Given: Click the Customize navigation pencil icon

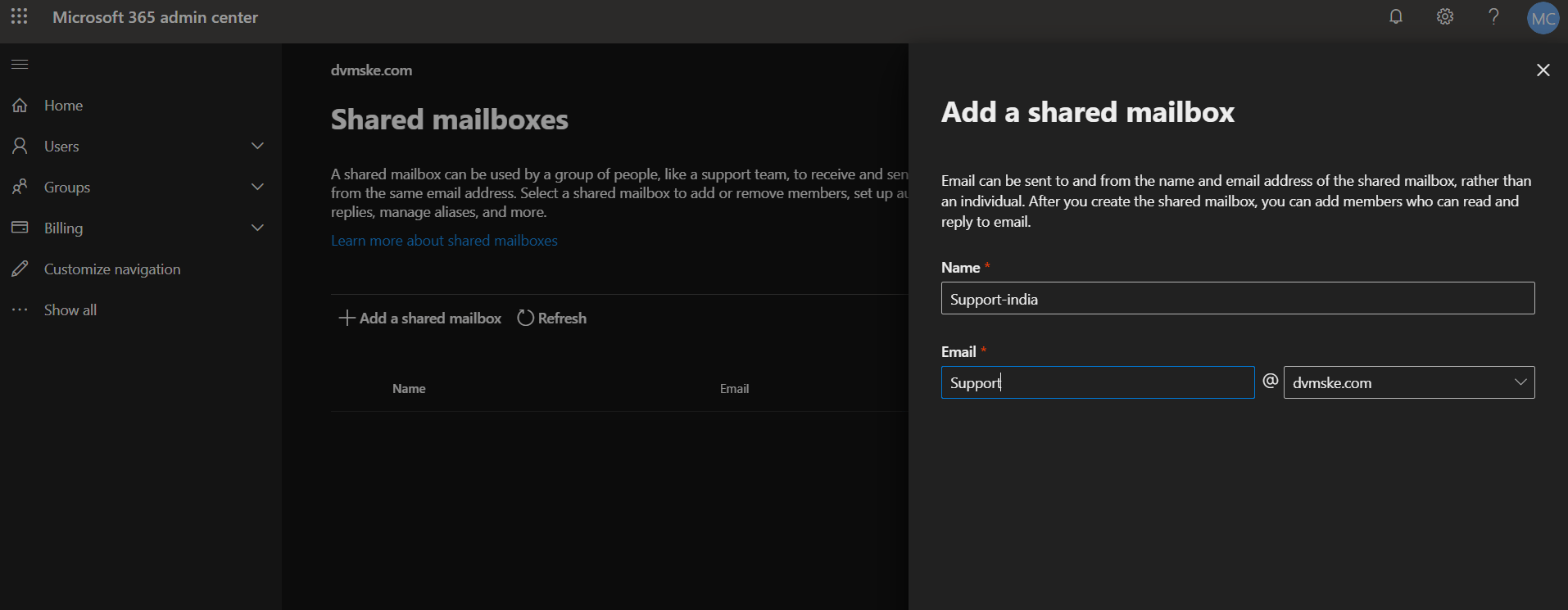Looking at the screenshot, I should click(x=20, y=269).
